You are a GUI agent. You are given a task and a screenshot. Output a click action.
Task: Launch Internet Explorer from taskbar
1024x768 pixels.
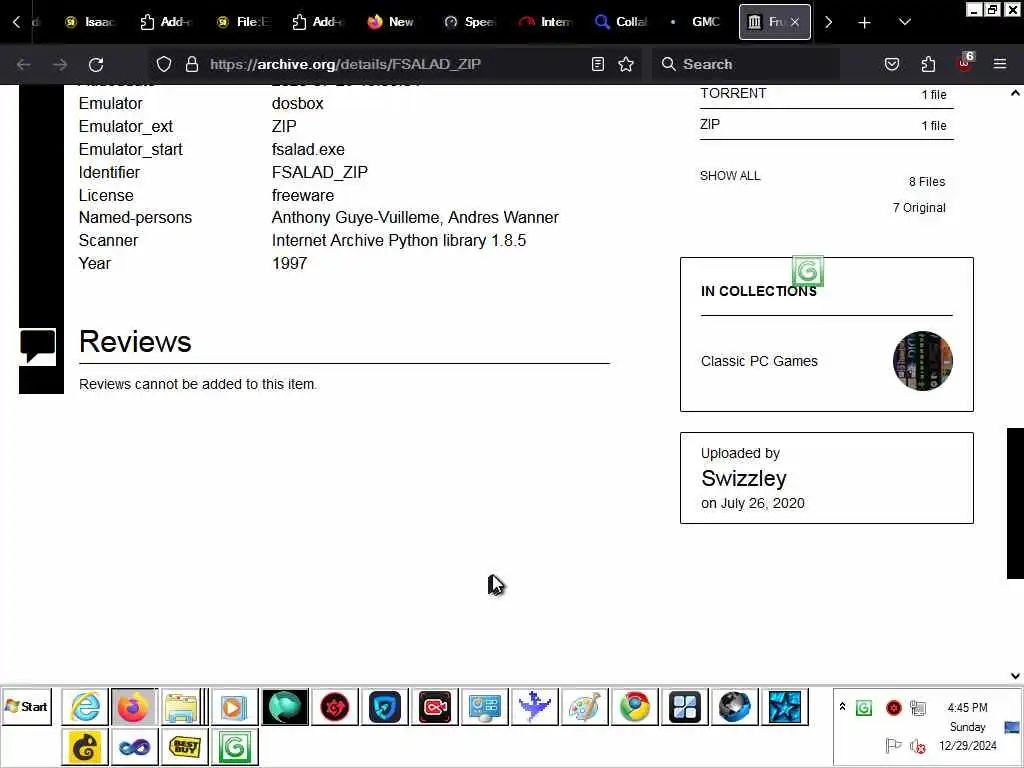pos(85,707)
